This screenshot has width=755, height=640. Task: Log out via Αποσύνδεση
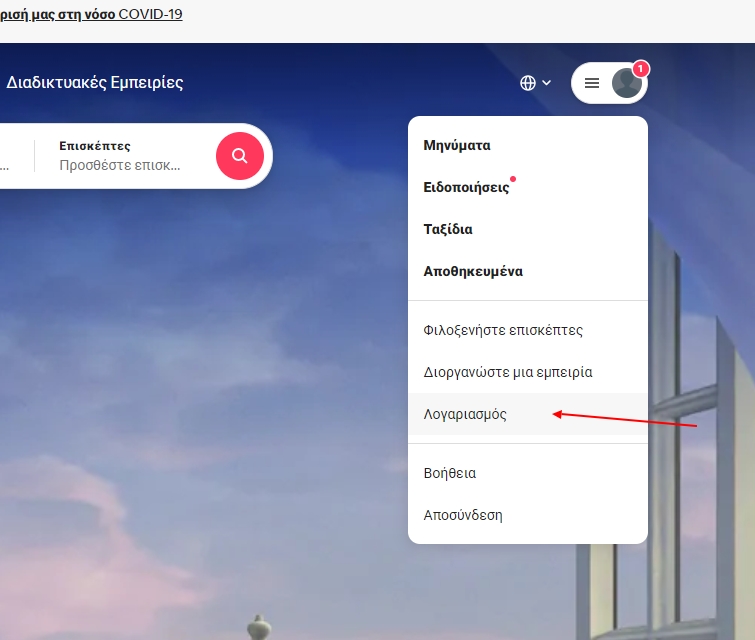point(463,516)
